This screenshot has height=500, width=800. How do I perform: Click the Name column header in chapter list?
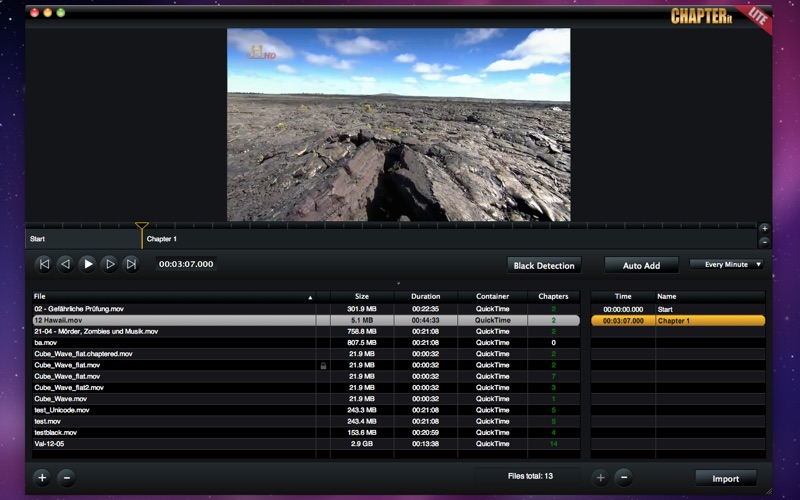point(710,296)
